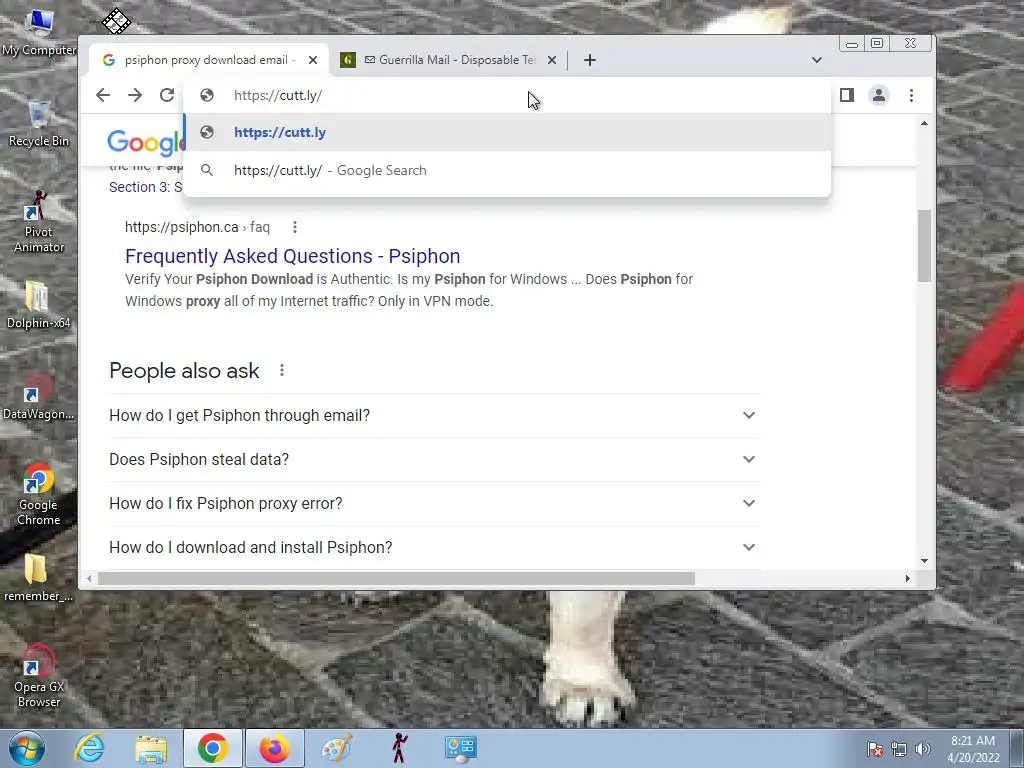Click the page scrollbar up arrow
The width and height of the screenshot is (1024, 768).
924,123
